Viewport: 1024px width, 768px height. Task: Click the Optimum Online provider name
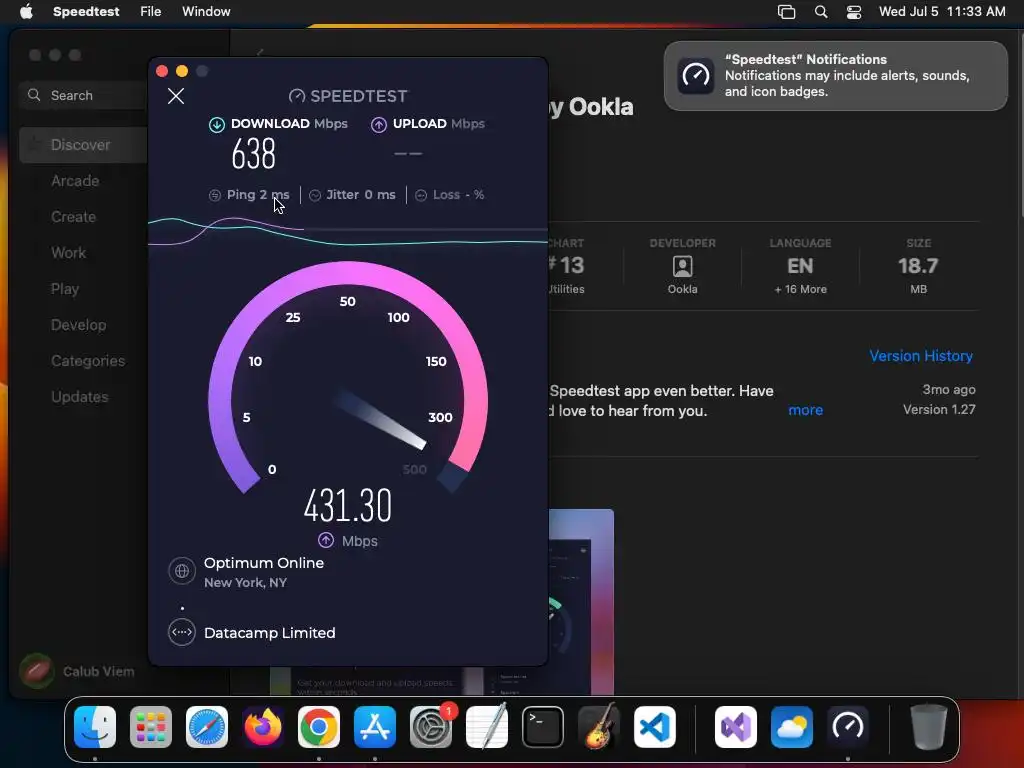(264, 563)
